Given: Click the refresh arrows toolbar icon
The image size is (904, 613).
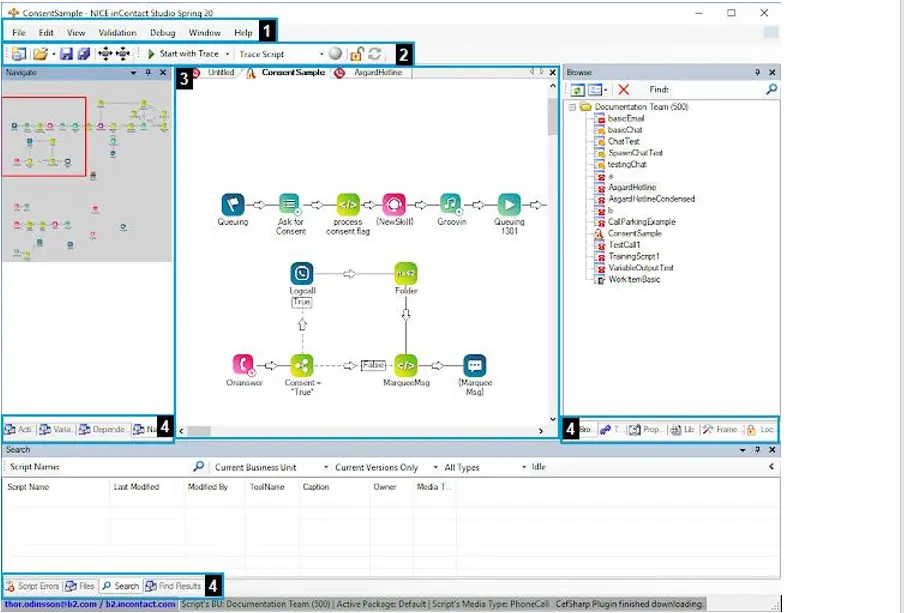Looking at the screenshot, I should point(375,54).
